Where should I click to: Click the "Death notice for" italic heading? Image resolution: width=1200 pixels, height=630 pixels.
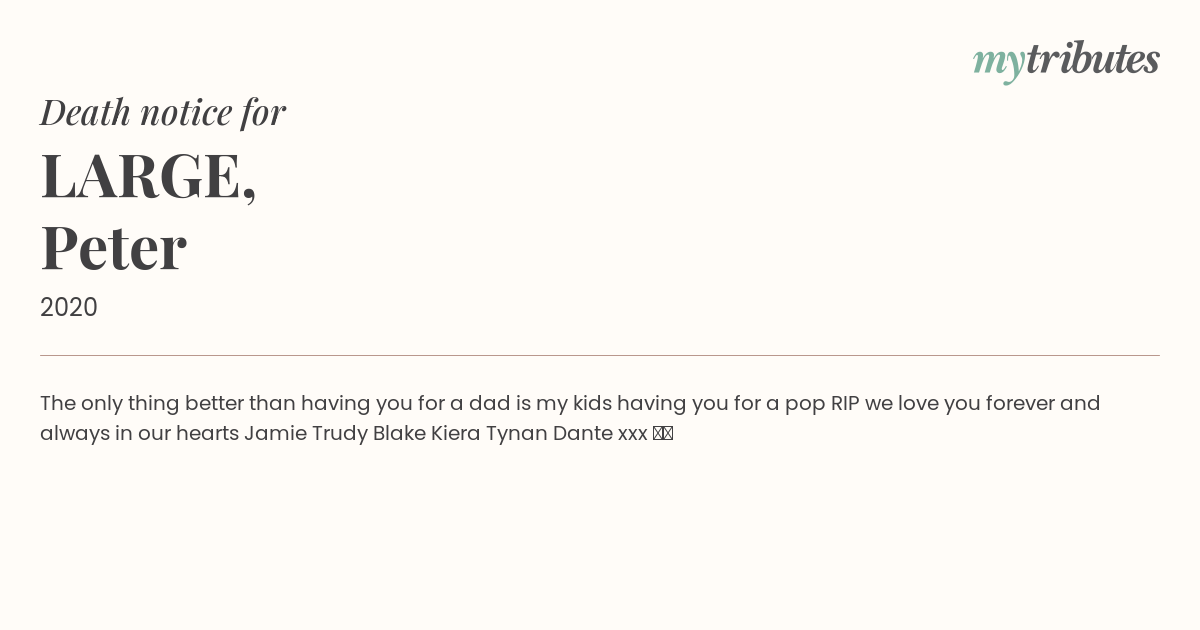click(163, 112)
